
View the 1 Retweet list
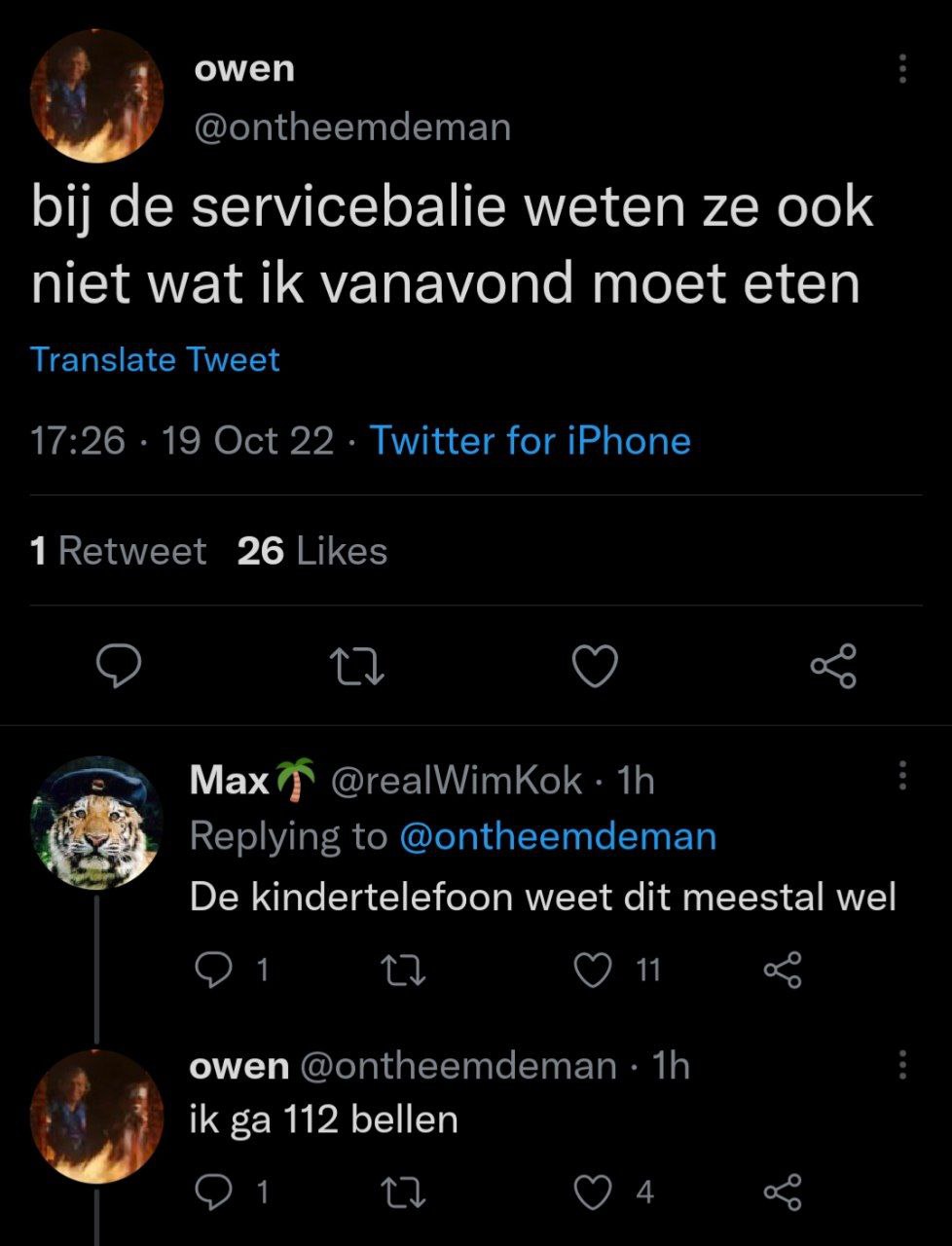tap(118, 552)
